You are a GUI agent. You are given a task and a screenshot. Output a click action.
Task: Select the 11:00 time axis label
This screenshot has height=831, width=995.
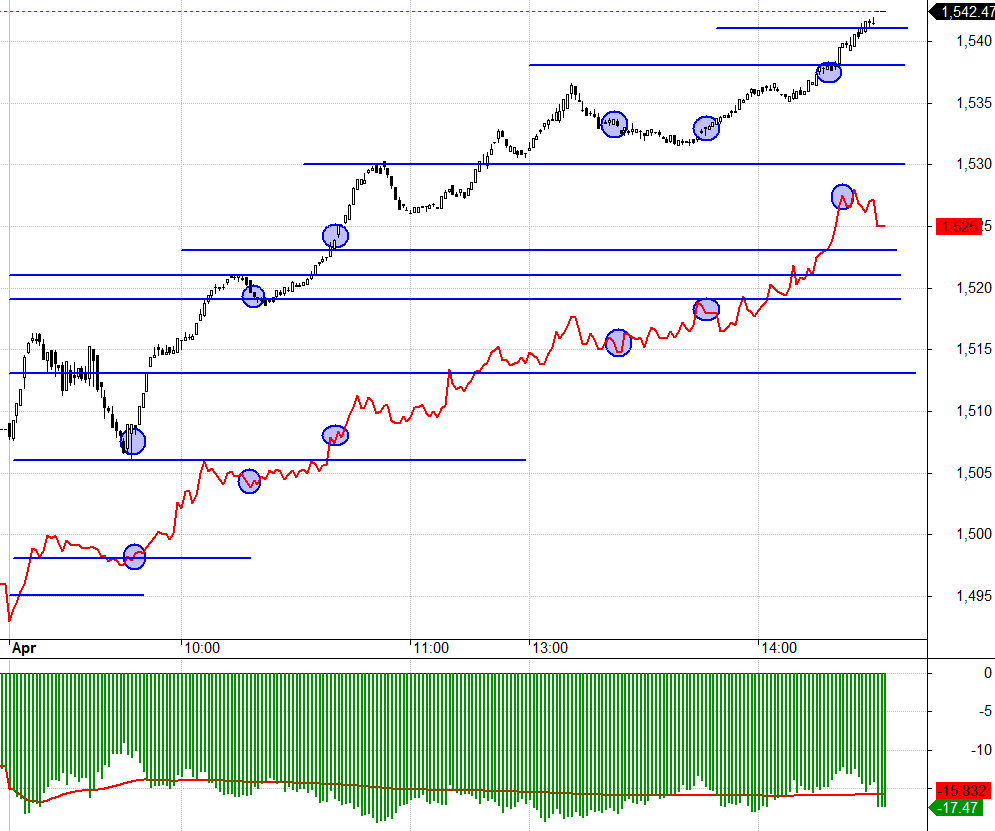[x=431, y=648]
